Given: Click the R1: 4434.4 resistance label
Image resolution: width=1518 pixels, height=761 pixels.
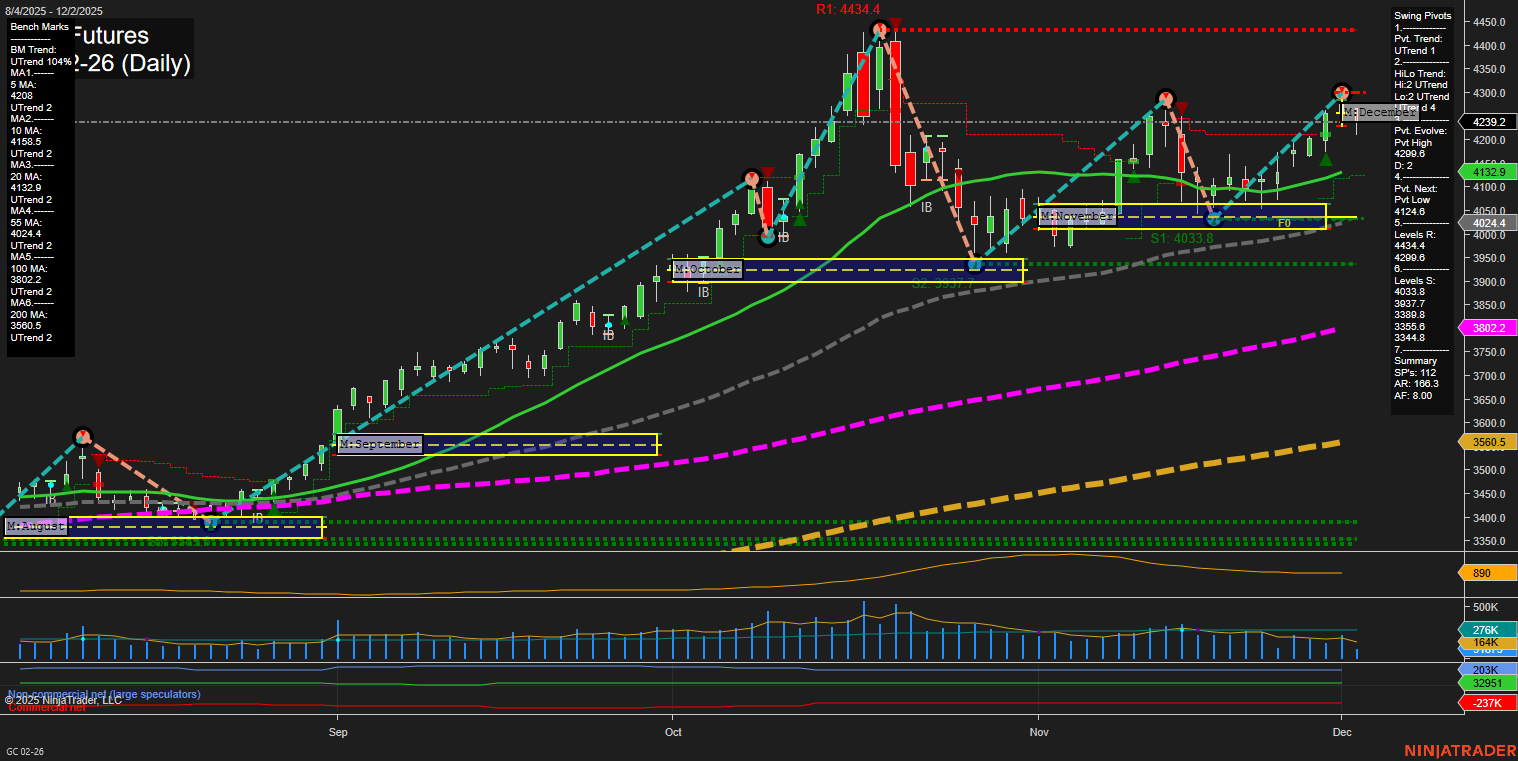Looking at the screenshot, I should (x=848, y=9).
